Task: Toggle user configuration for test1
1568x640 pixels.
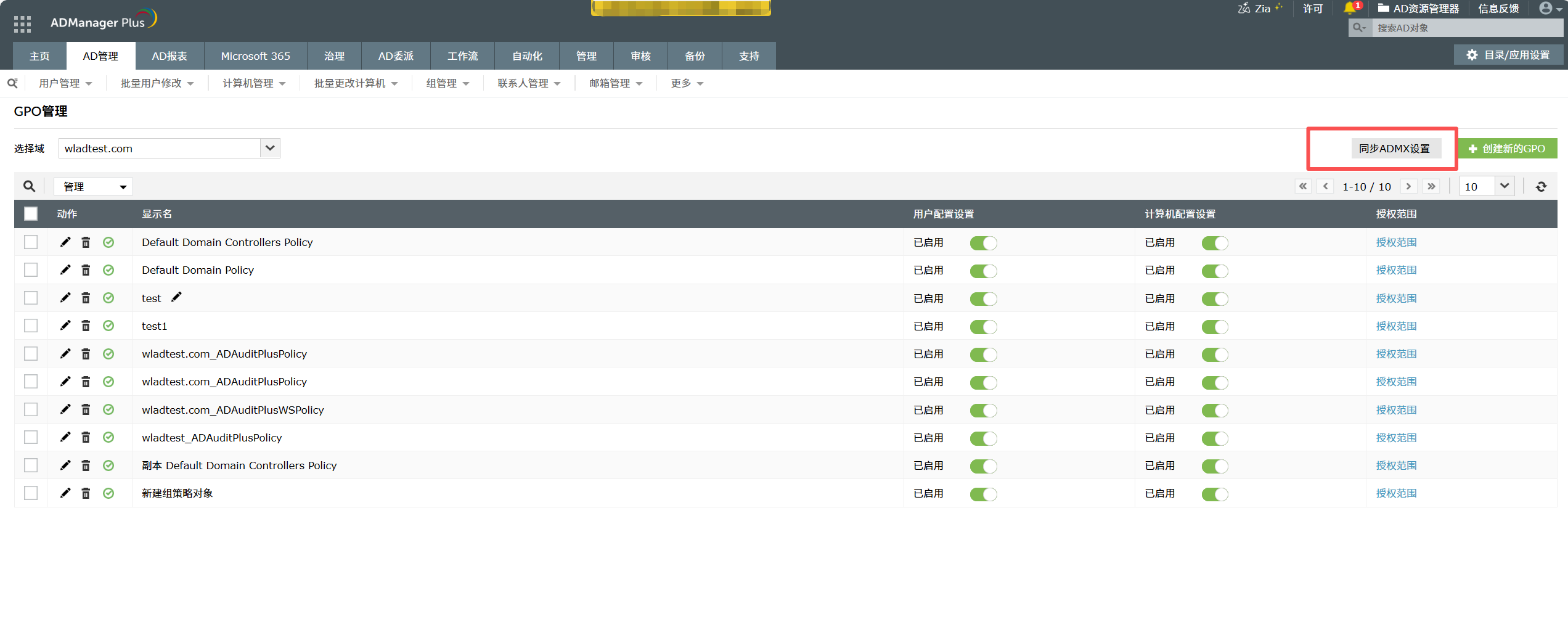Action: 983,327
